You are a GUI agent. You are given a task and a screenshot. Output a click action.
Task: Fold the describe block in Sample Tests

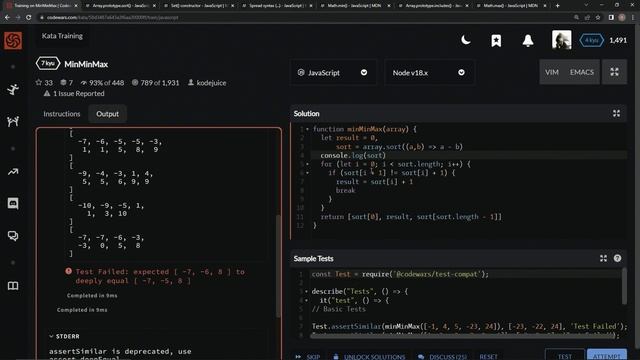(306, 291)
